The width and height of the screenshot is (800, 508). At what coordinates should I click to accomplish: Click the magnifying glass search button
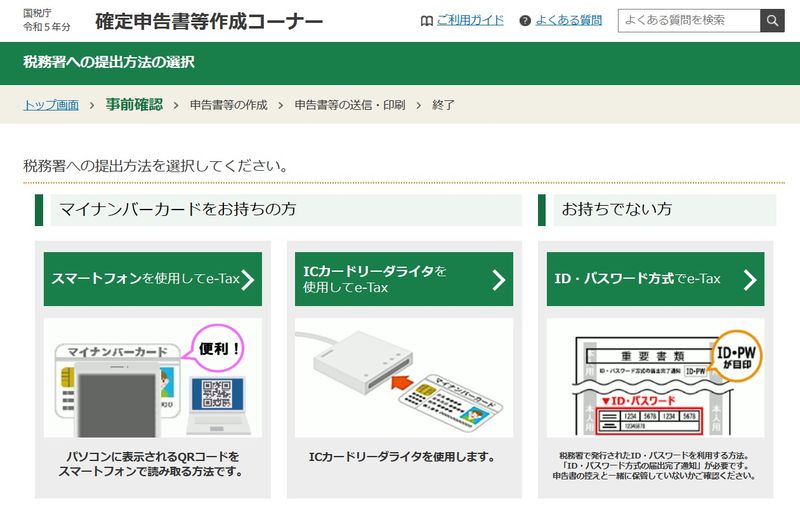[x=772, y=20]
